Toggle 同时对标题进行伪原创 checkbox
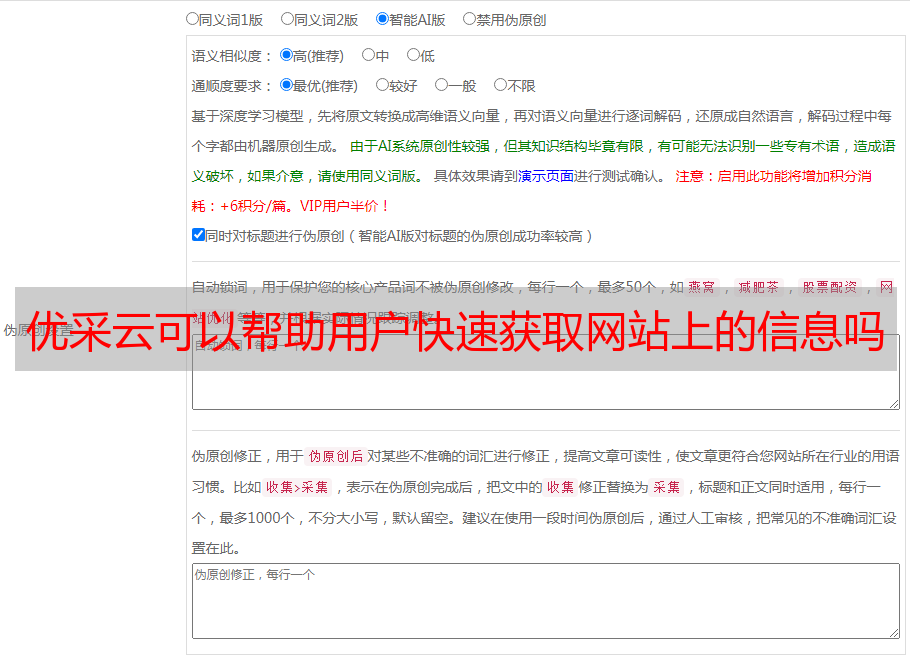Viewport: 911px width, 658px height. pos(198,235)
